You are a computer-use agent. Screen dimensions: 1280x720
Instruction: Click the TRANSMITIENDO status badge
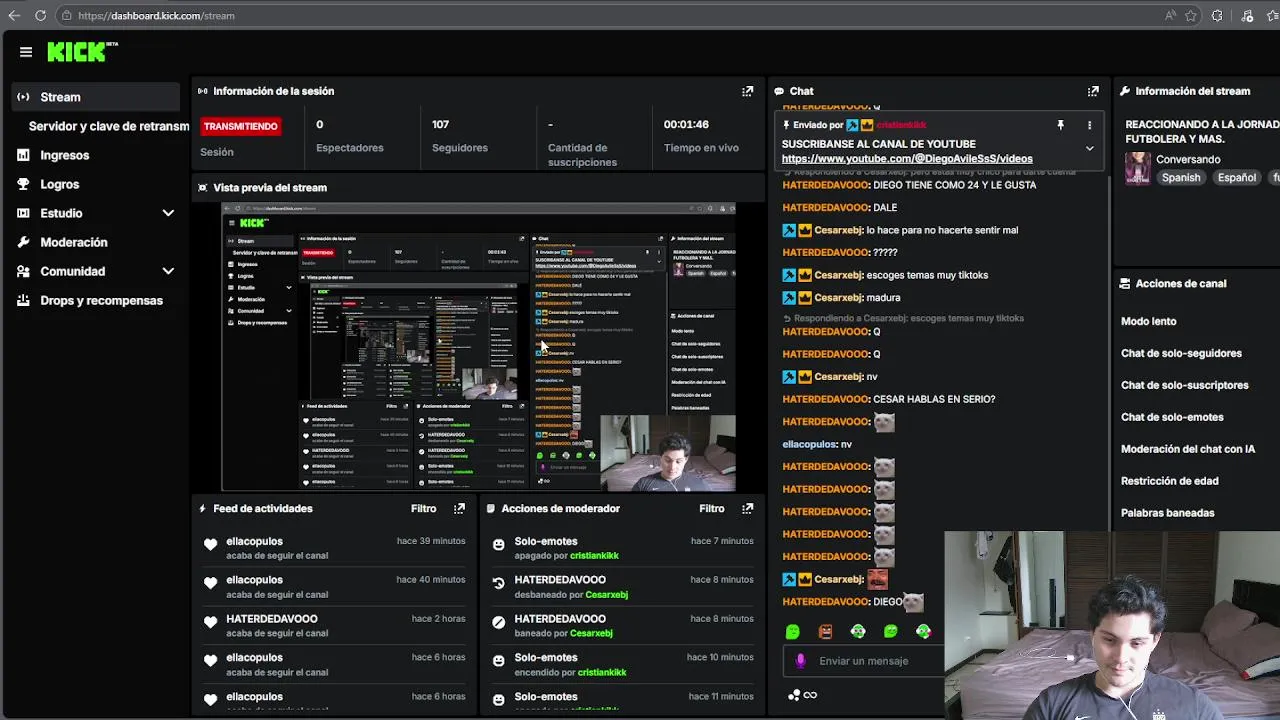[x=240, y=126]
